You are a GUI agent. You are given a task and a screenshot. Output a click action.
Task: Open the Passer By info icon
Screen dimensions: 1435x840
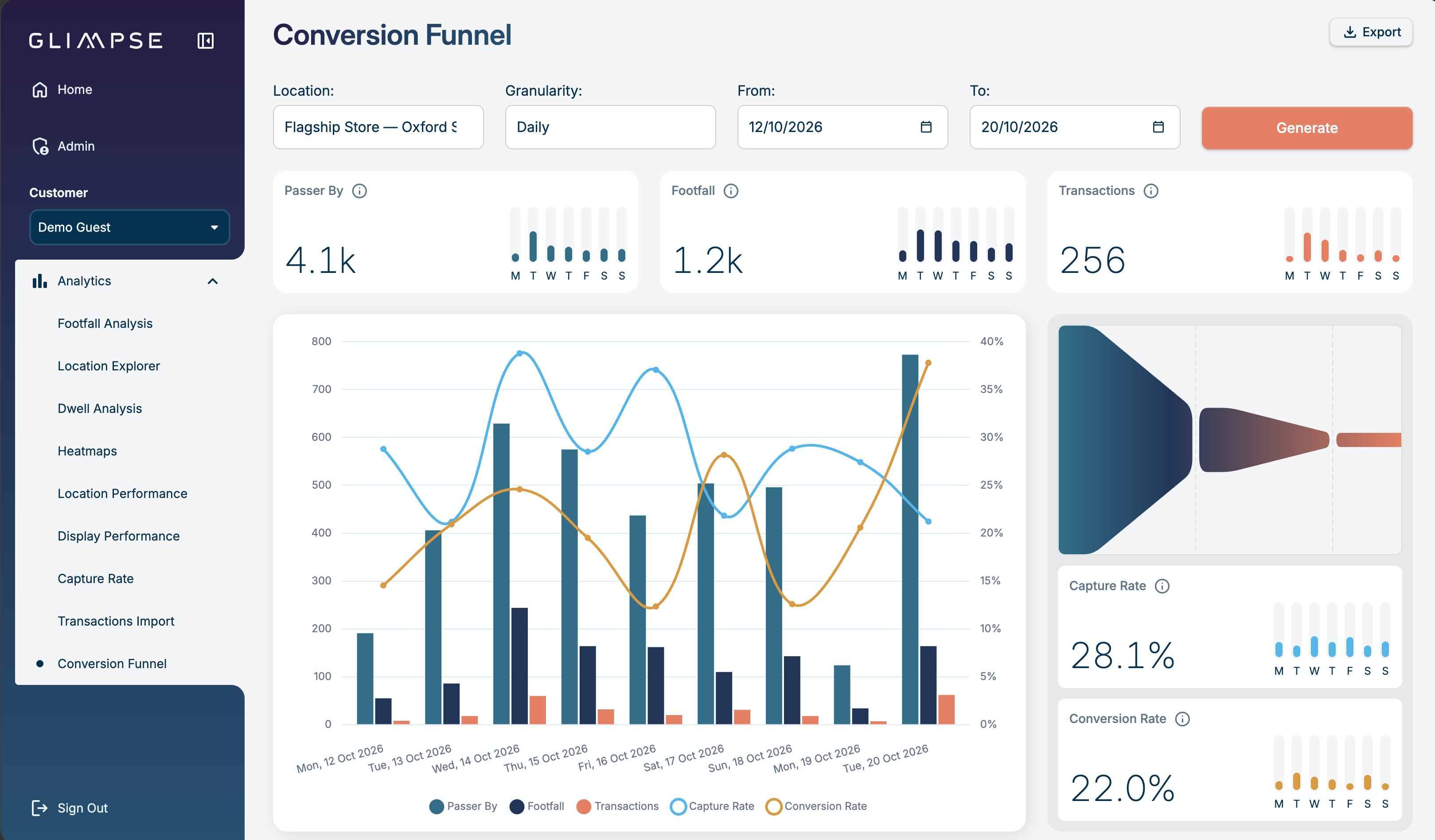pyautogui.click(x=359, y=191)
